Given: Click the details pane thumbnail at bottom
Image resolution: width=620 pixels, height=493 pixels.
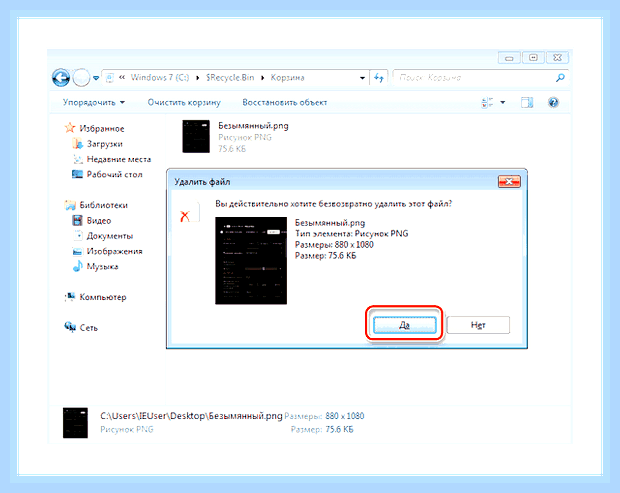Looking at the screenshot, I should 75,423.
